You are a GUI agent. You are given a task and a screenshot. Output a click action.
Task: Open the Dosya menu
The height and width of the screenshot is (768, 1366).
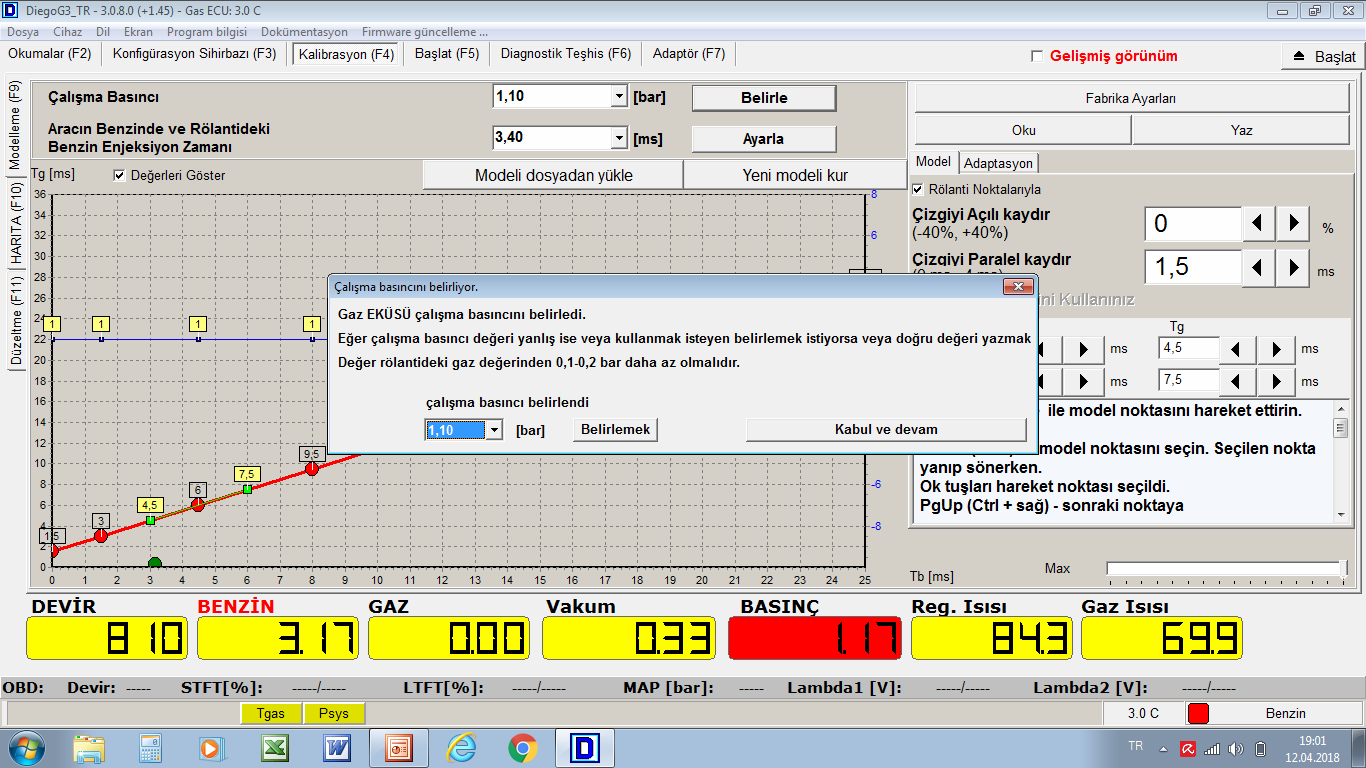pos(23,32)
